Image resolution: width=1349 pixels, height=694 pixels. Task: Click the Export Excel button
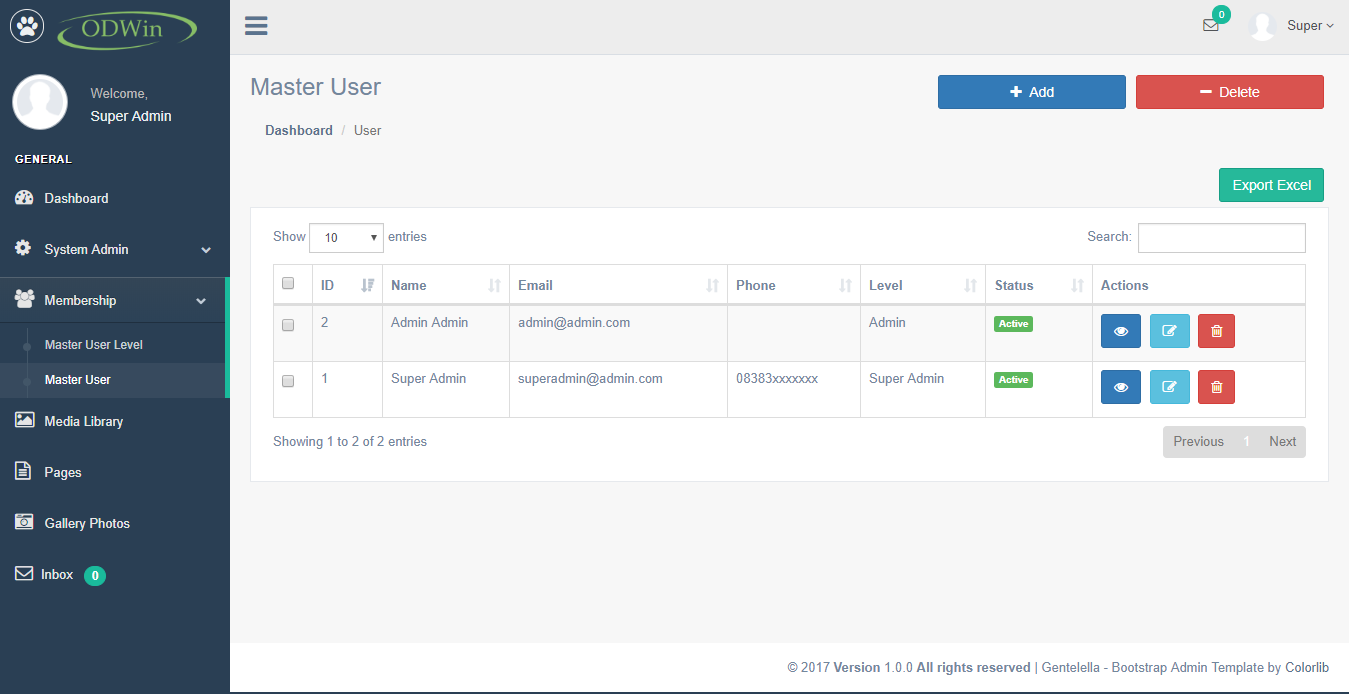[1271, 185]
